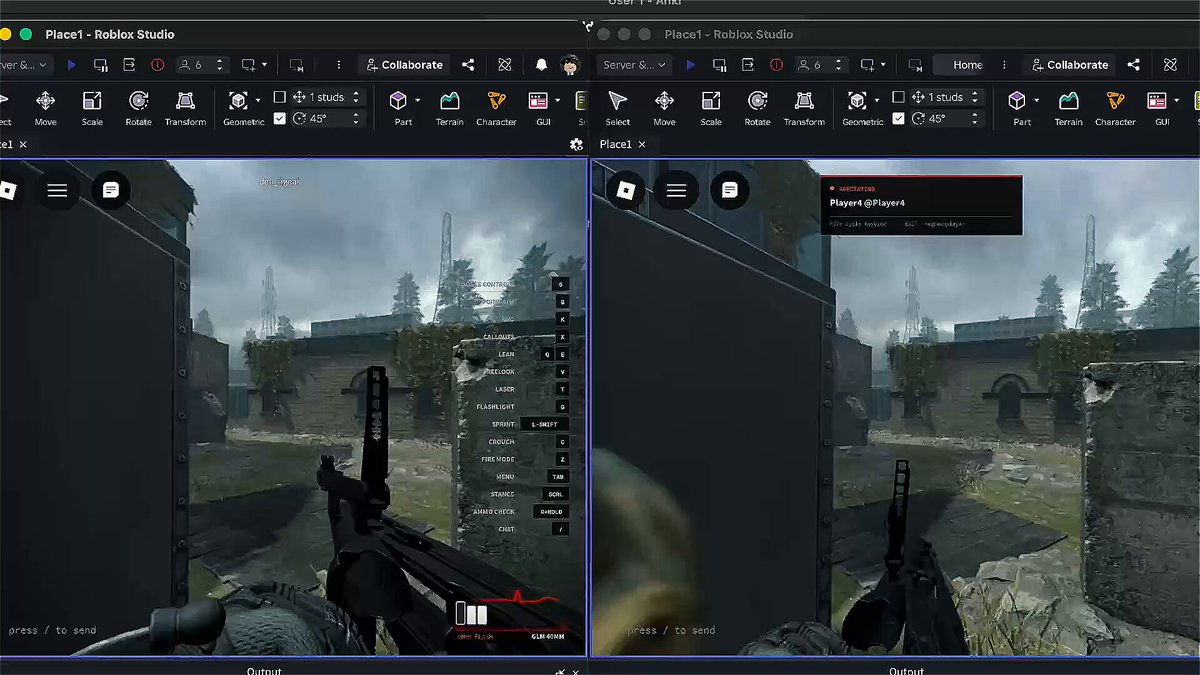1200x675 pixels.
Task: Disable the 45° rotate snapping checkbox, left window
Action: [279, 118]
